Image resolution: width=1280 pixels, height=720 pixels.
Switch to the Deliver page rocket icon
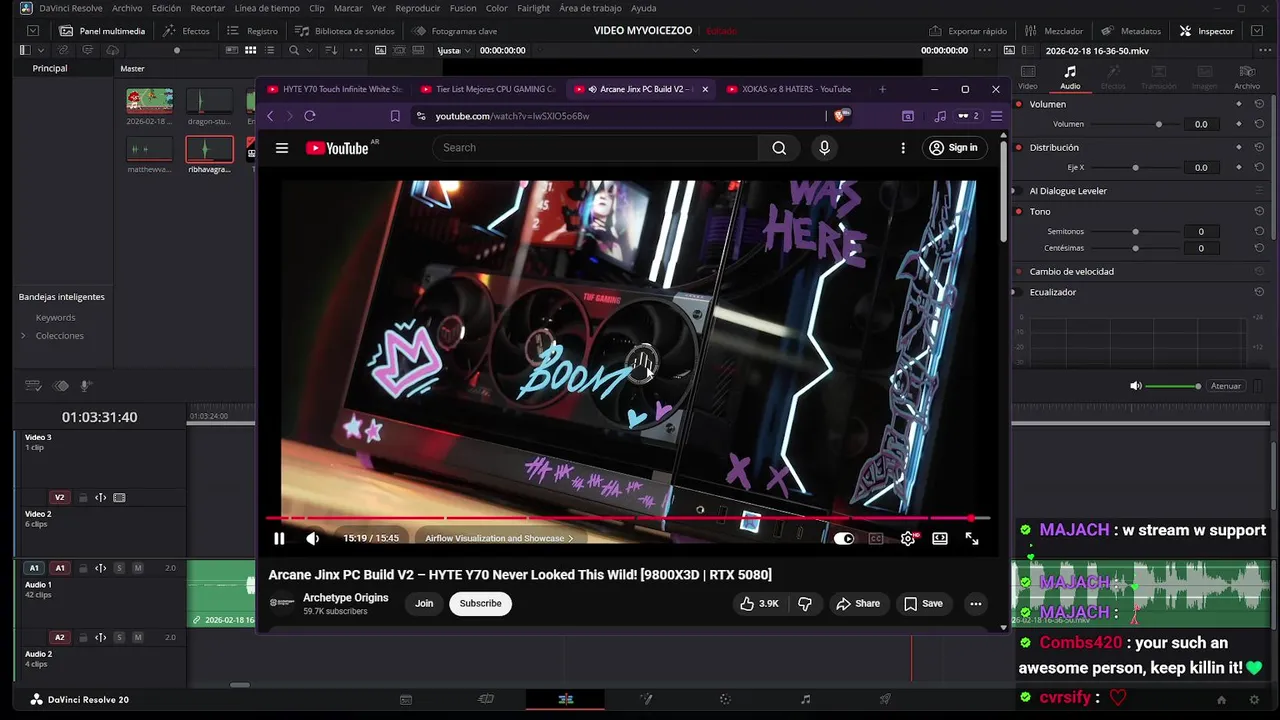(885, 699)
